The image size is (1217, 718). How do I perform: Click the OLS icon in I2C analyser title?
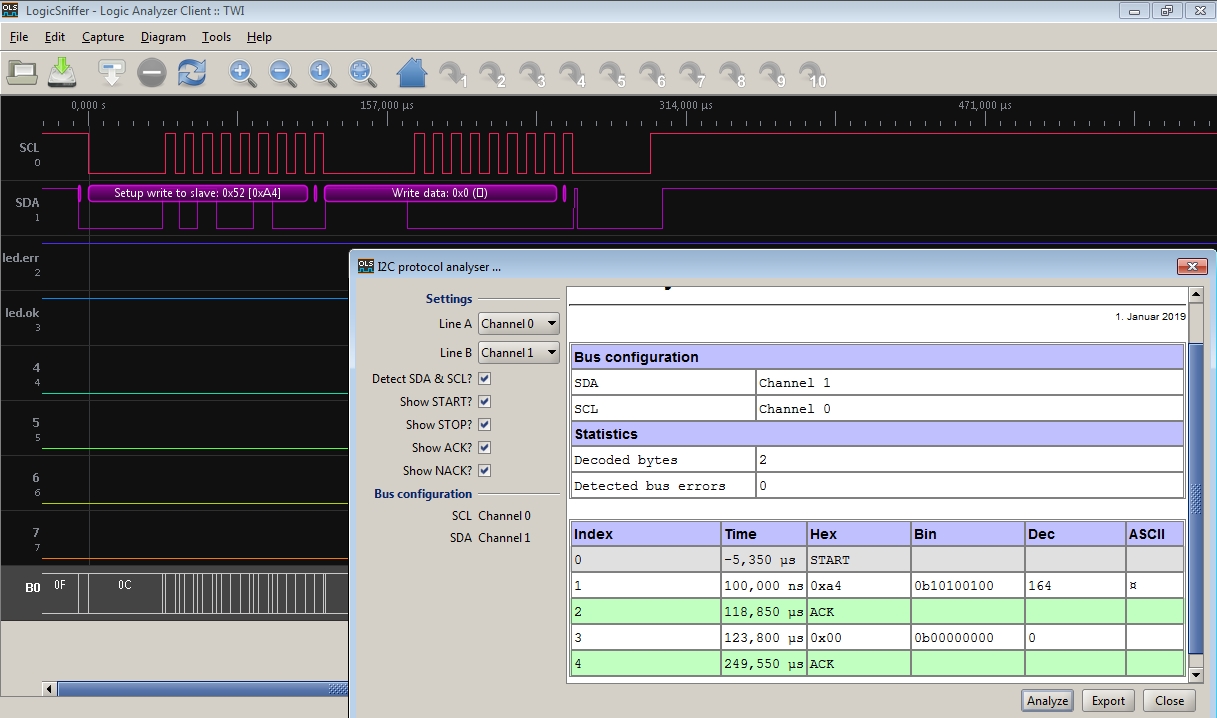(x=365, y=266)
